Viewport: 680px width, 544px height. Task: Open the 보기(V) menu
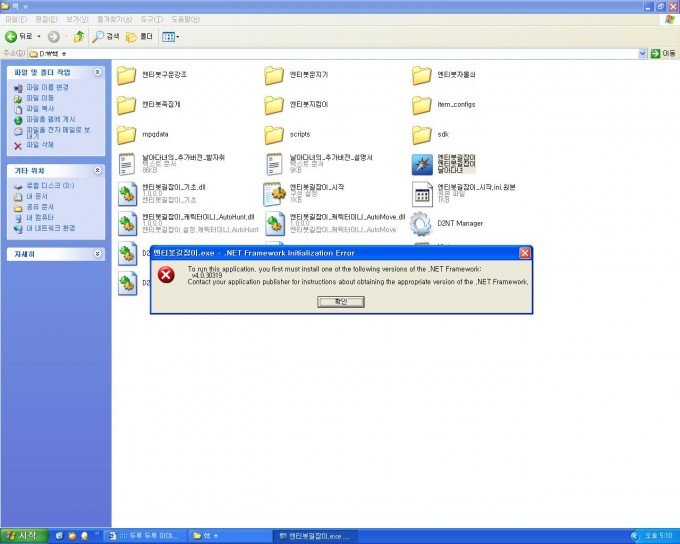point(77,20)
